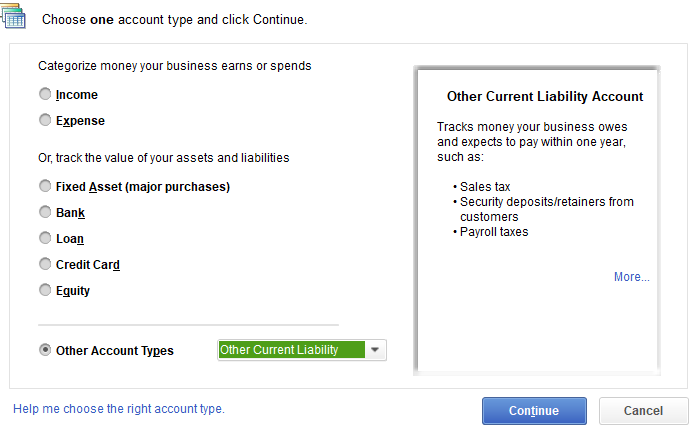The image size is (699, 445).
Task: Click the More... link
Action: (x=631, y=277)
